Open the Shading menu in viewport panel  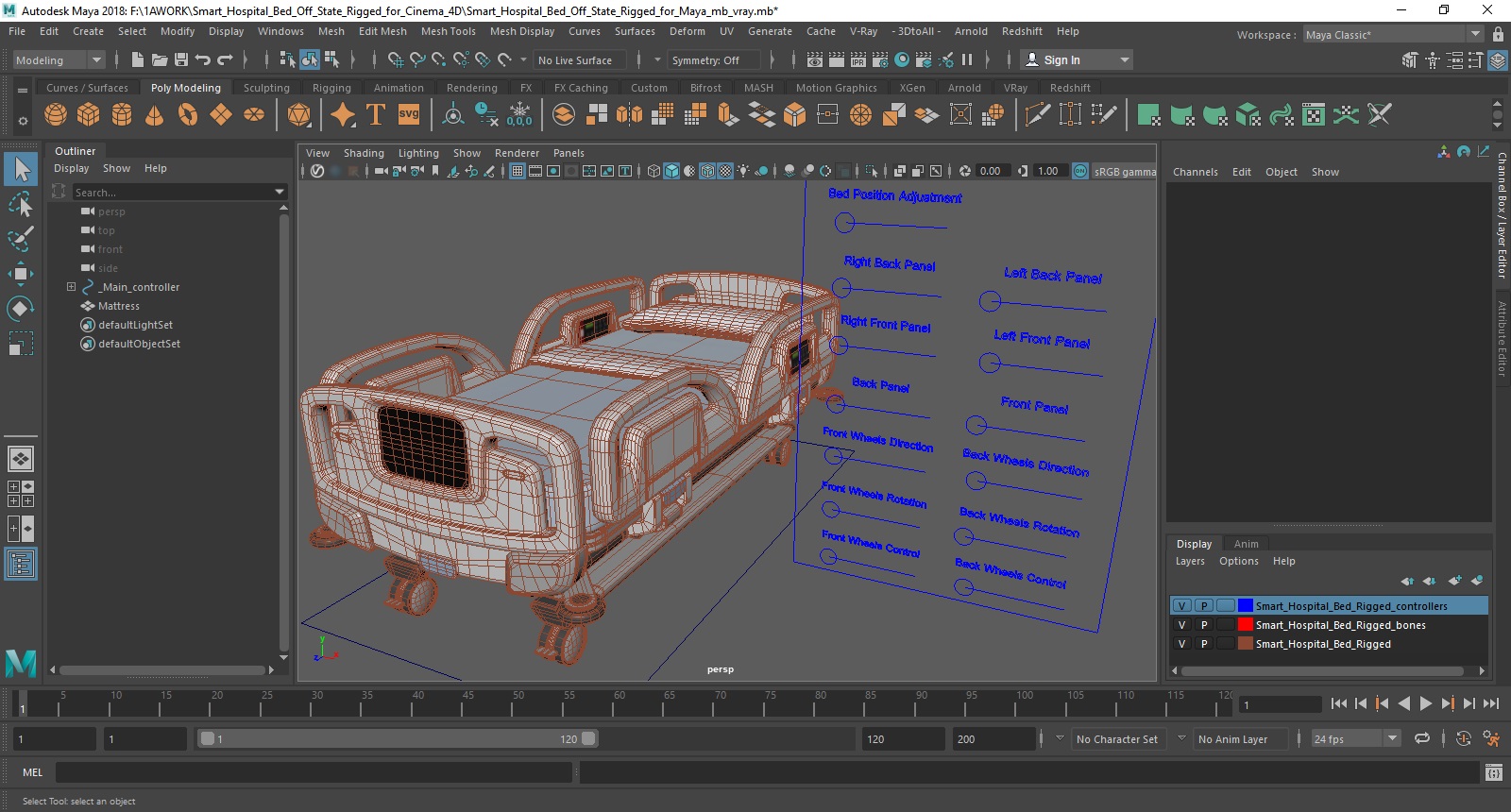364,153
